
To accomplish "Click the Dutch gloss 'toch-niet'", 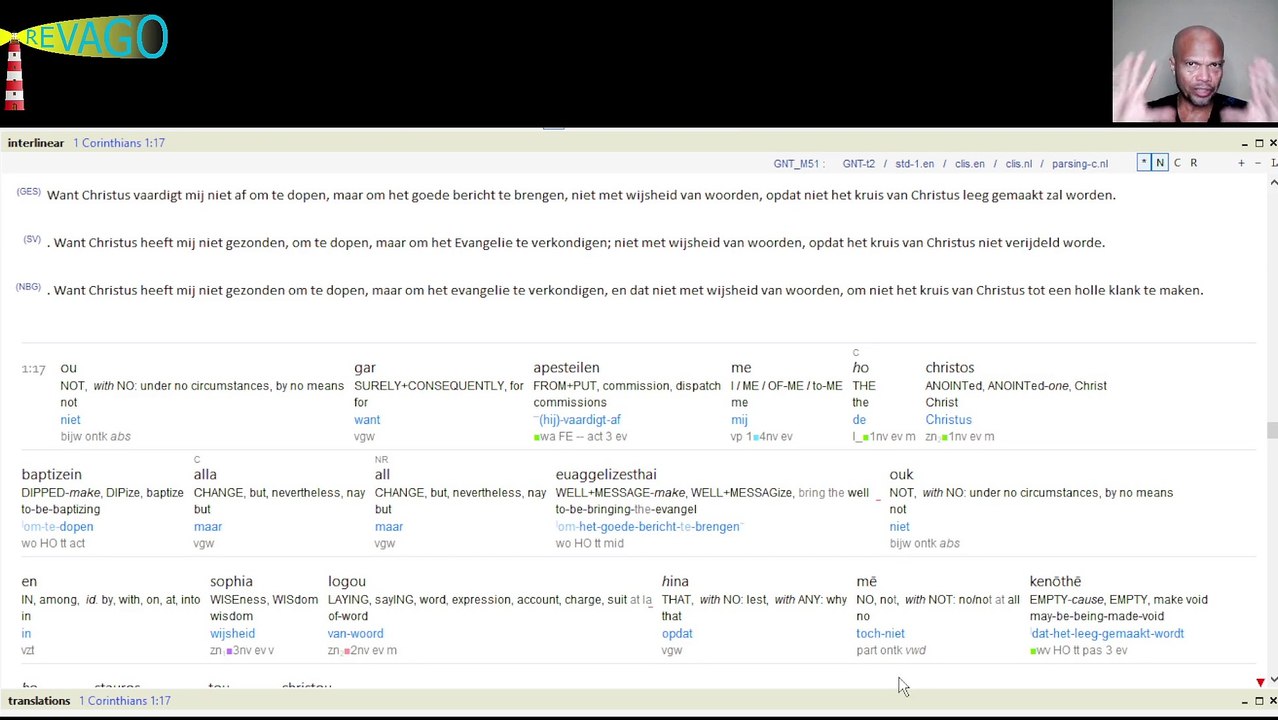I will point(880,634).
